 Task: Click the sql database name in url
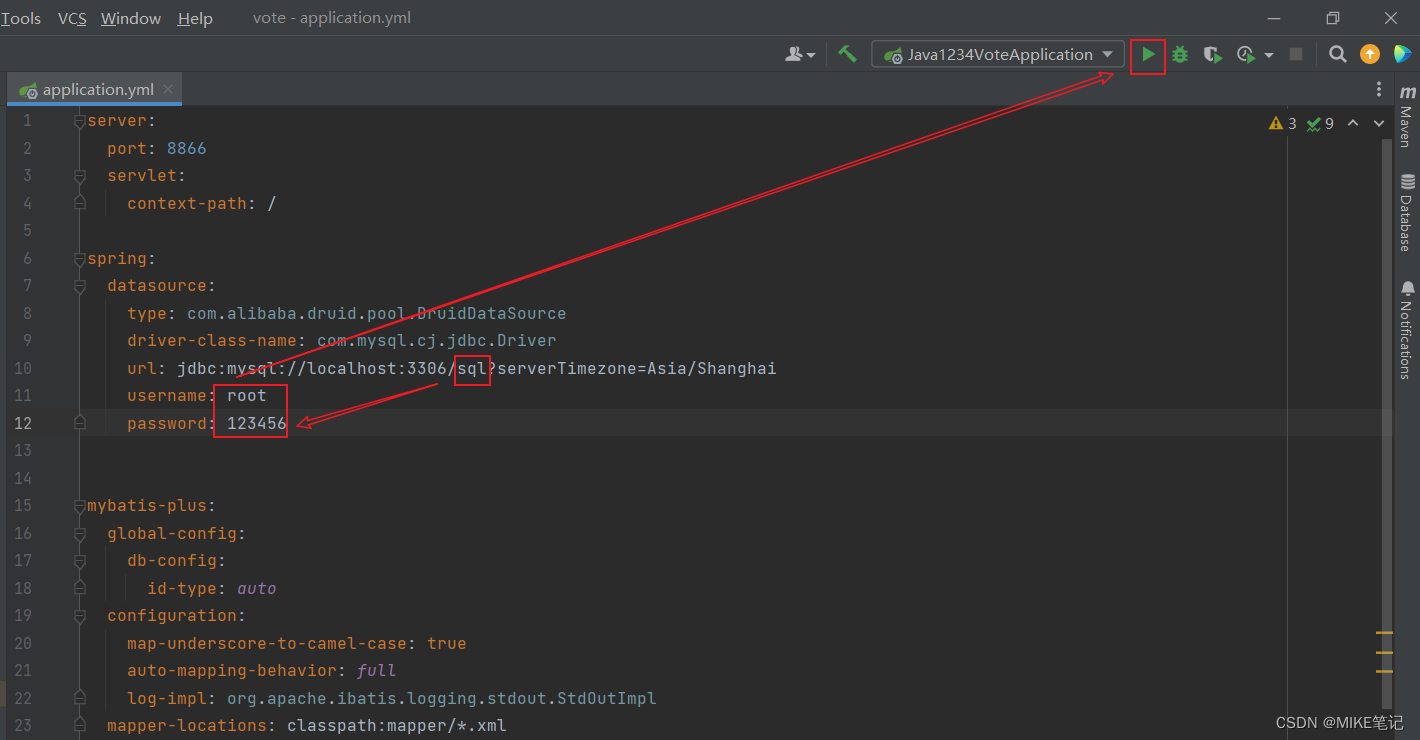[472, 368]
